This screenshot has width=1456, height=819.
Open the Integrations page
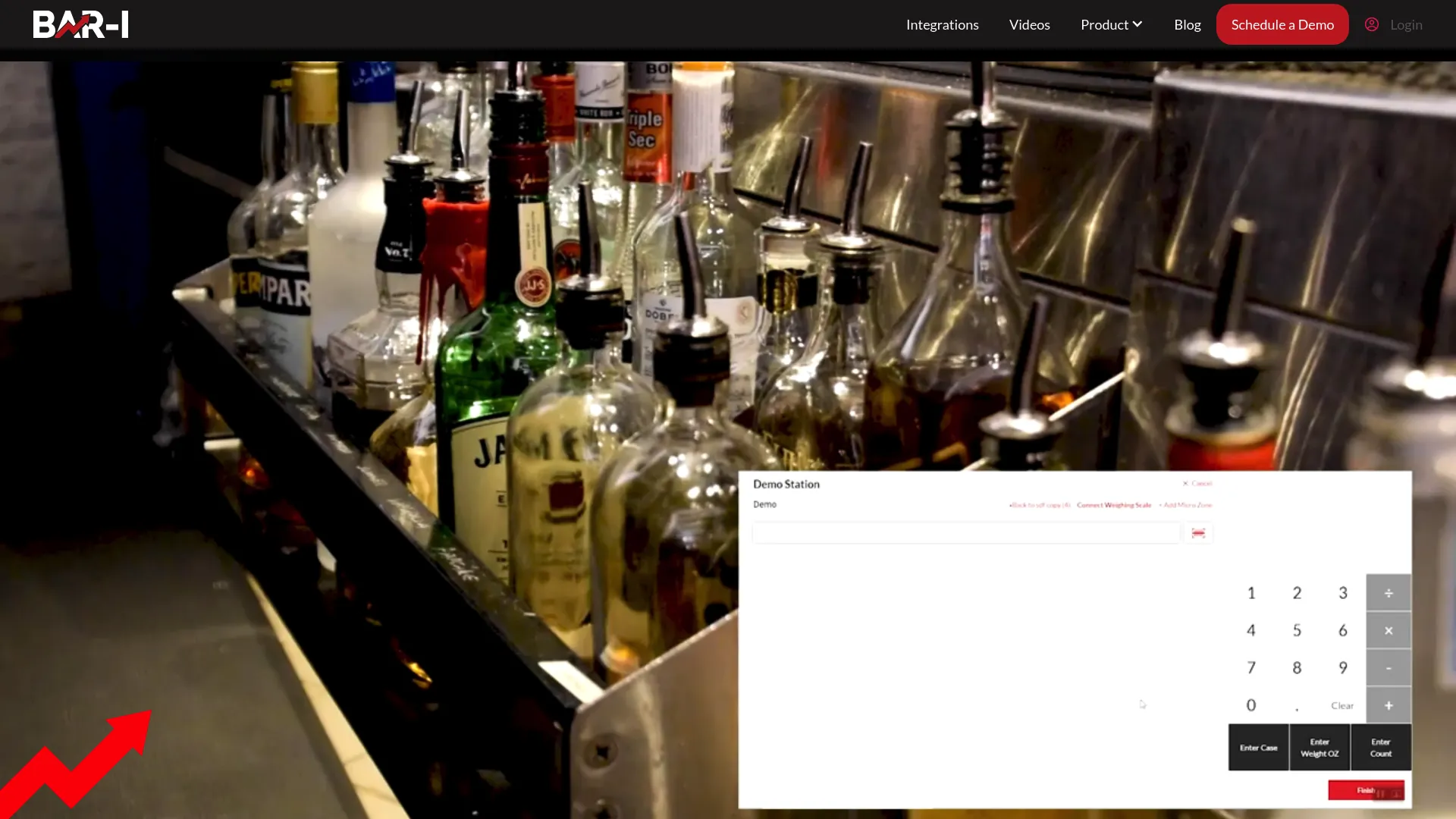point(942,24)
